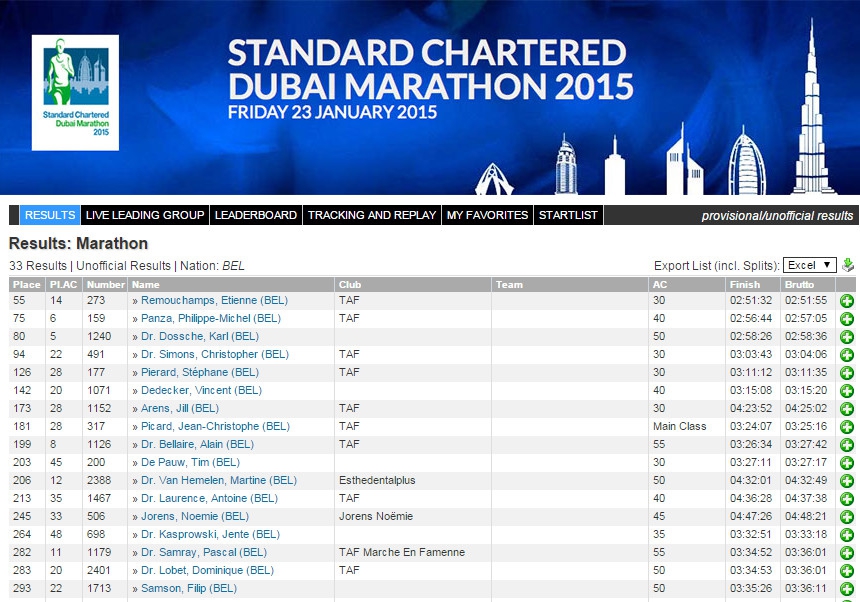Click the 'provisional/unofficial results' notice
This screenshot has width=860, height=602.
777,216
